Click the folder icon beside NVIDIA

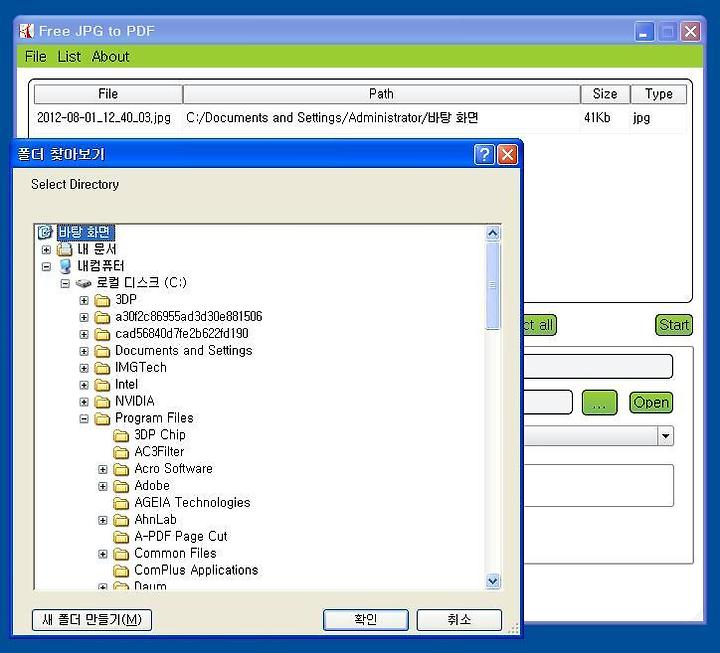click(102, 402)
